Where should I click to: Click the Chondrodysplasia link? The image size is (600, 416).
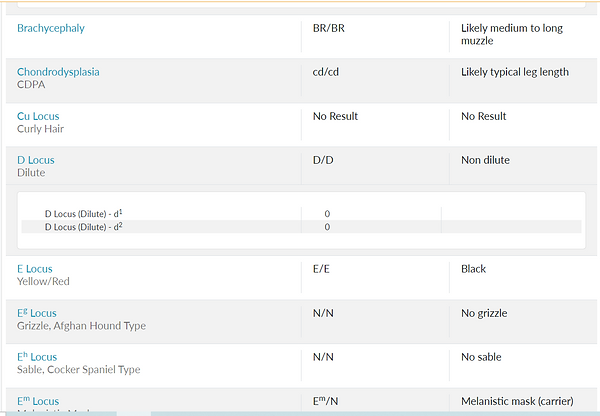(58, 72)
